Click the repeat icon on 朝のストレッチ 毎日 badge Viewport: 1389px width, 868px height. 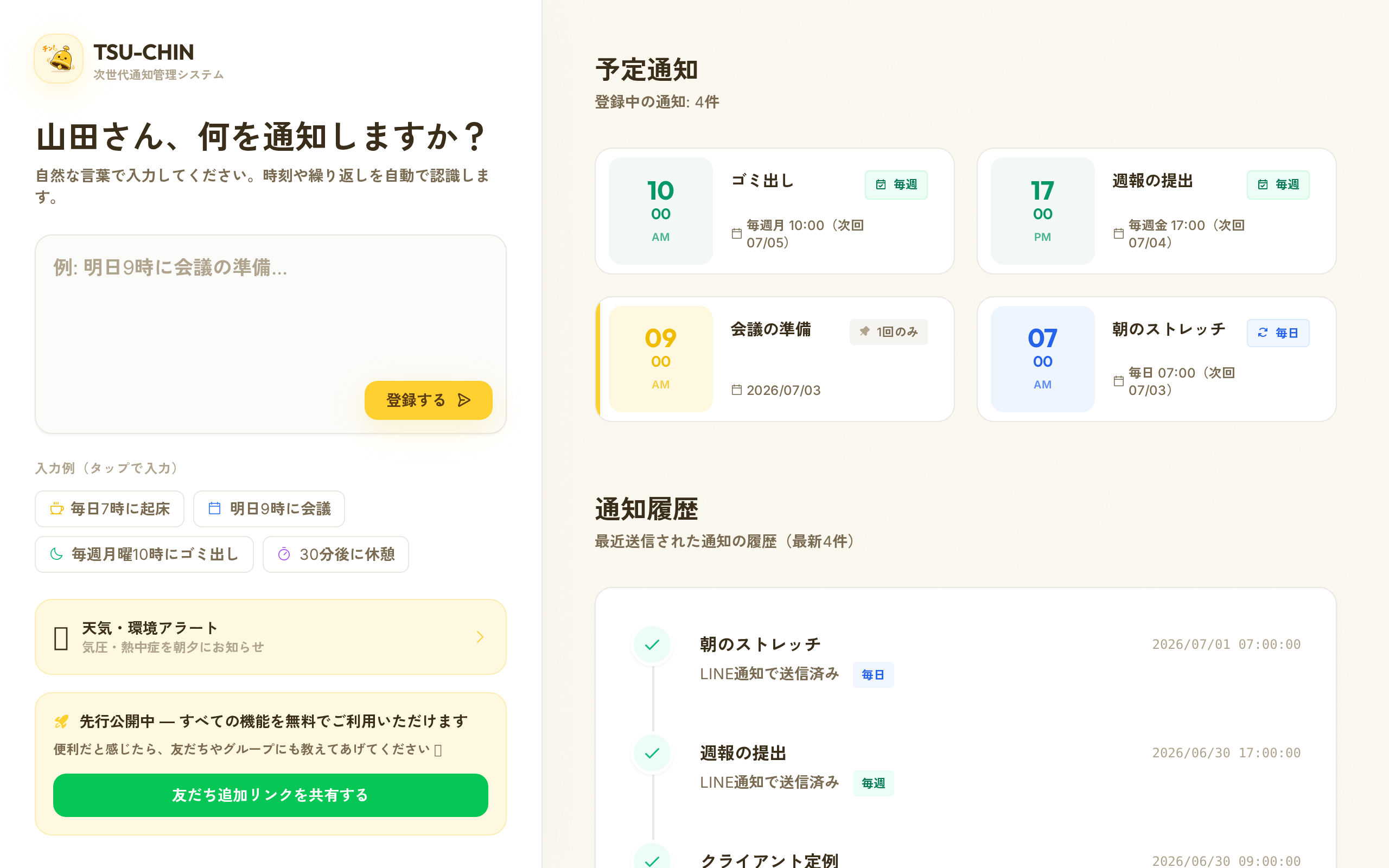pyautogui.click(x=1263, y=333)
